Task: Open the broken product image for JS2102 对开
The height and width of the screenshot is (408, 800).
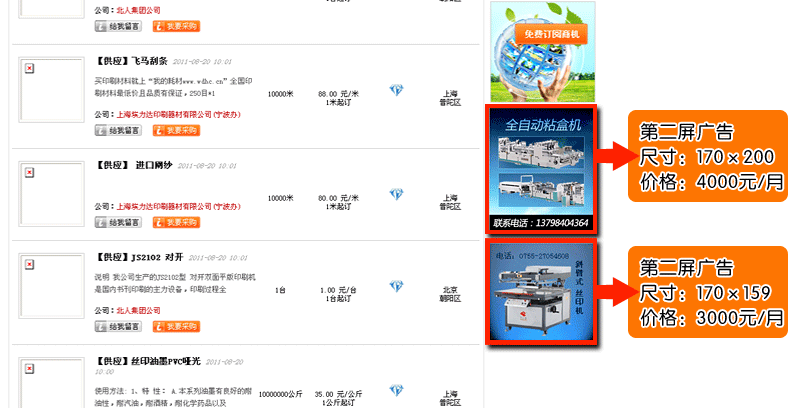Action: pos(52,286)
